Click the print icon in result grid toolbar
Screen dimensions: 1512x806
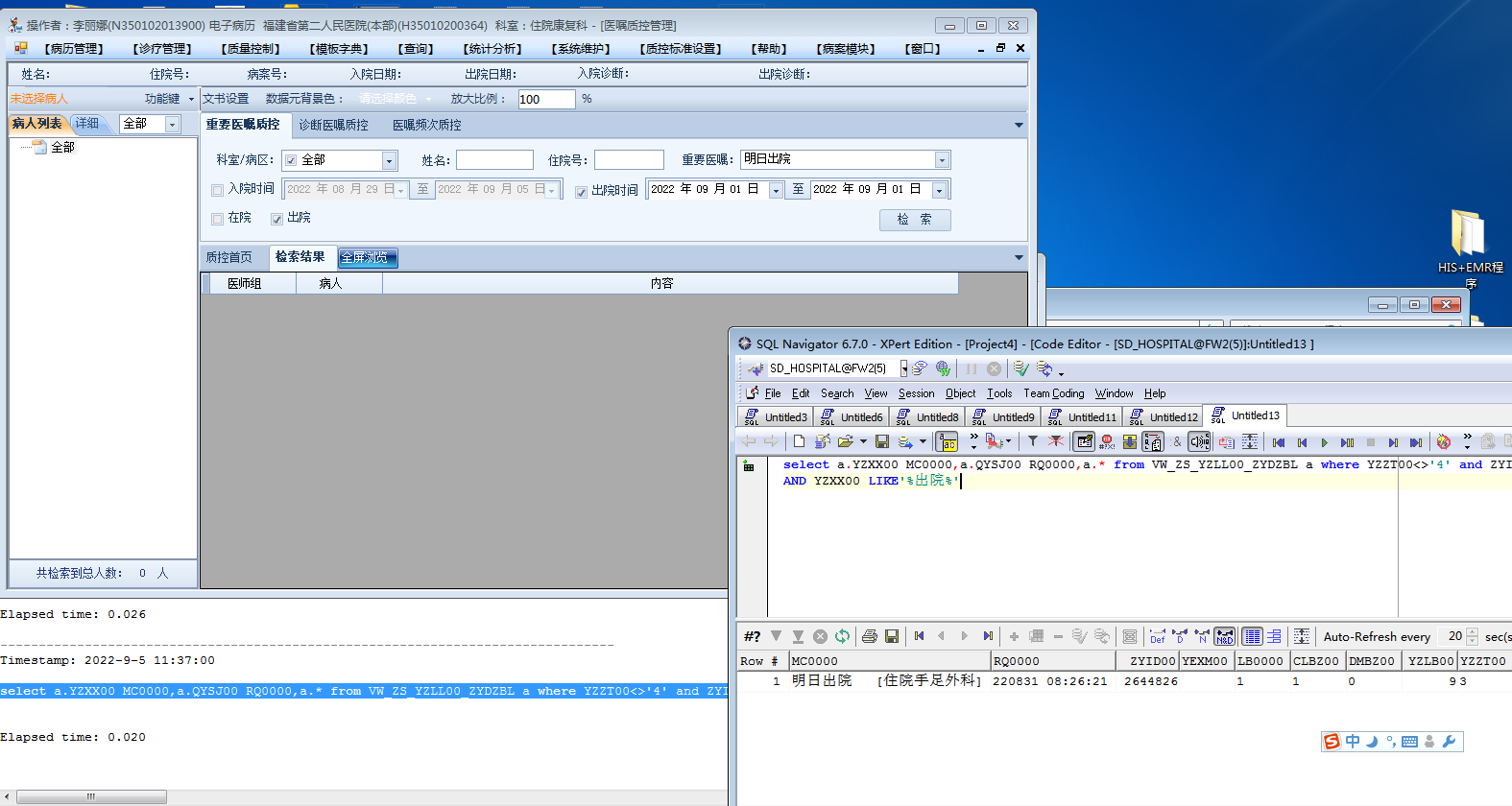tap(869, 636)
